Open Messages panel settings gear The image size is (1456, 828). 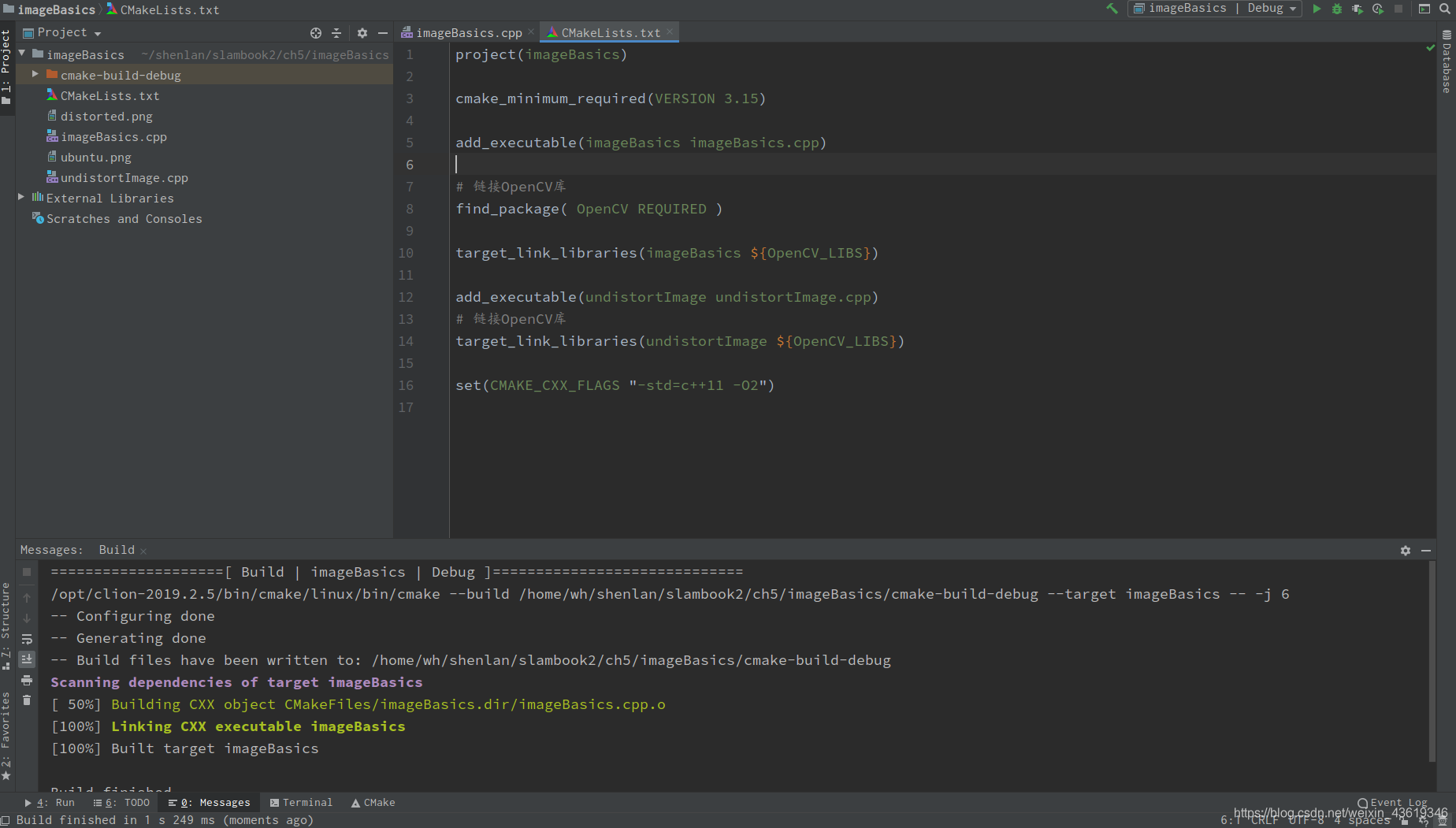click(1406, 551)
